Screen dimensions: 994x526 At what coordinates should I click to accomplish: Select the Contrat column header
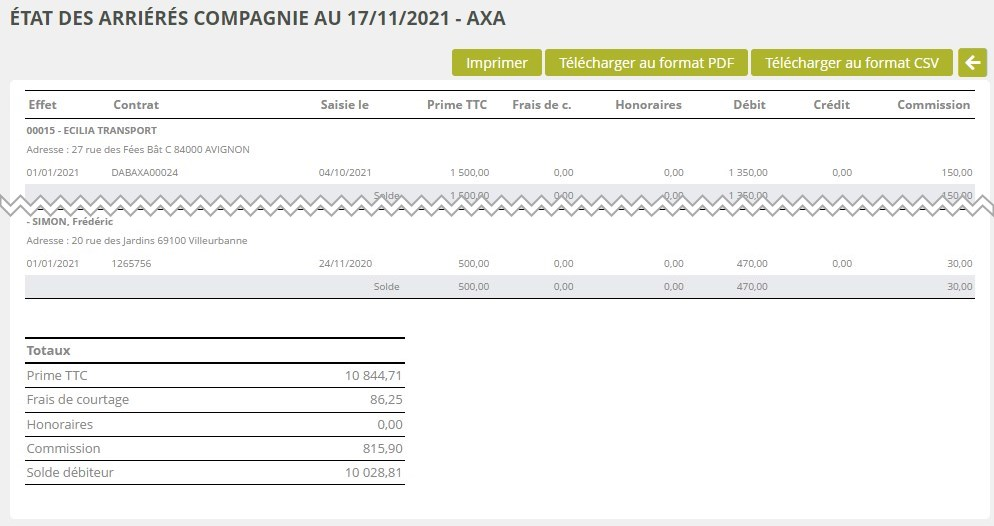(x=136, y=105)
